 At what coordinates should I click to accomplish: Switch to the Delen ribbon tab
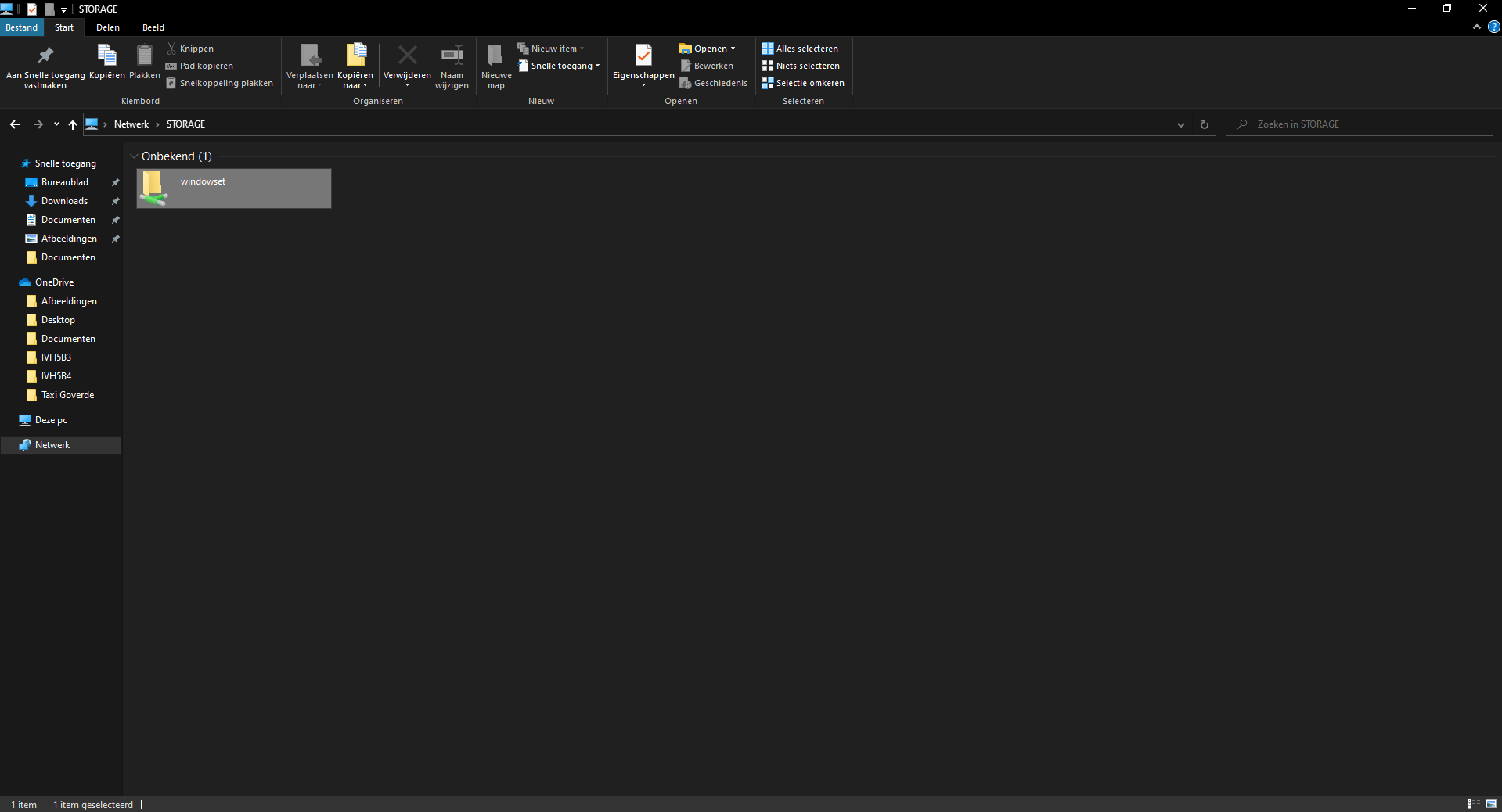[x=108, y=27]
